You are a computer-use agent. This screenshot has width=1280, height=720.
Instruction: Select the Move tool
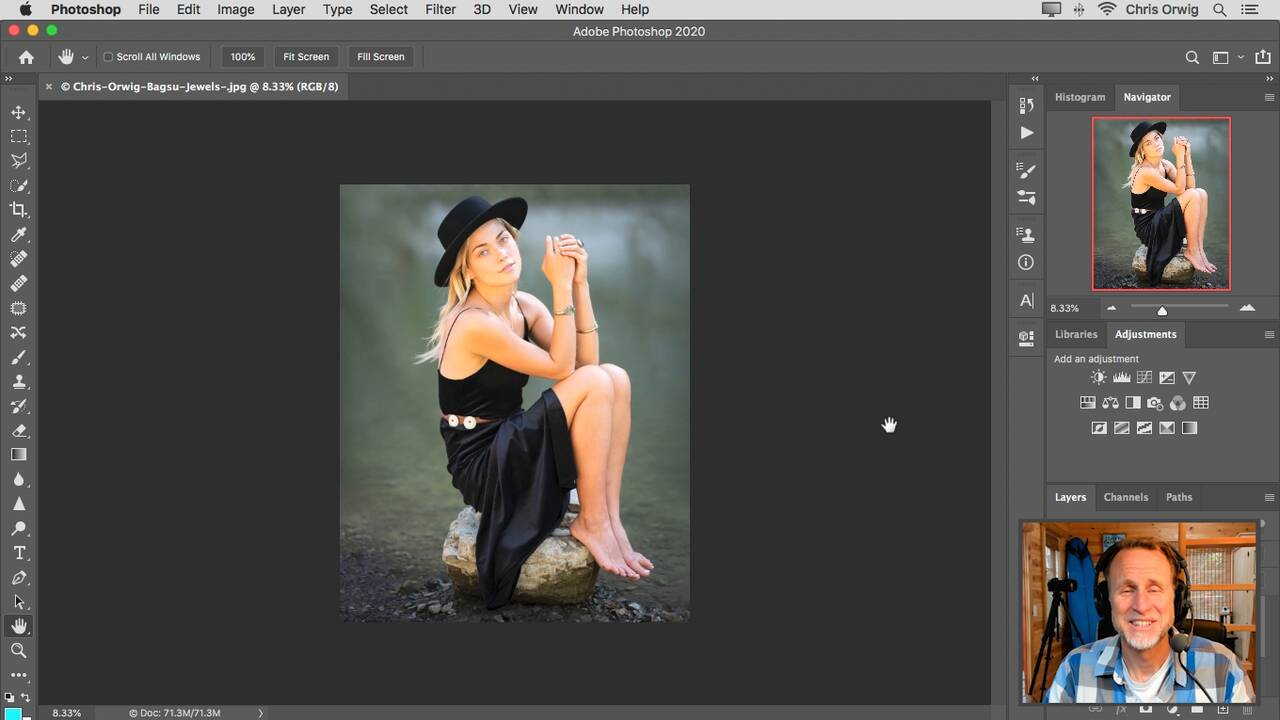coord(19,112)
